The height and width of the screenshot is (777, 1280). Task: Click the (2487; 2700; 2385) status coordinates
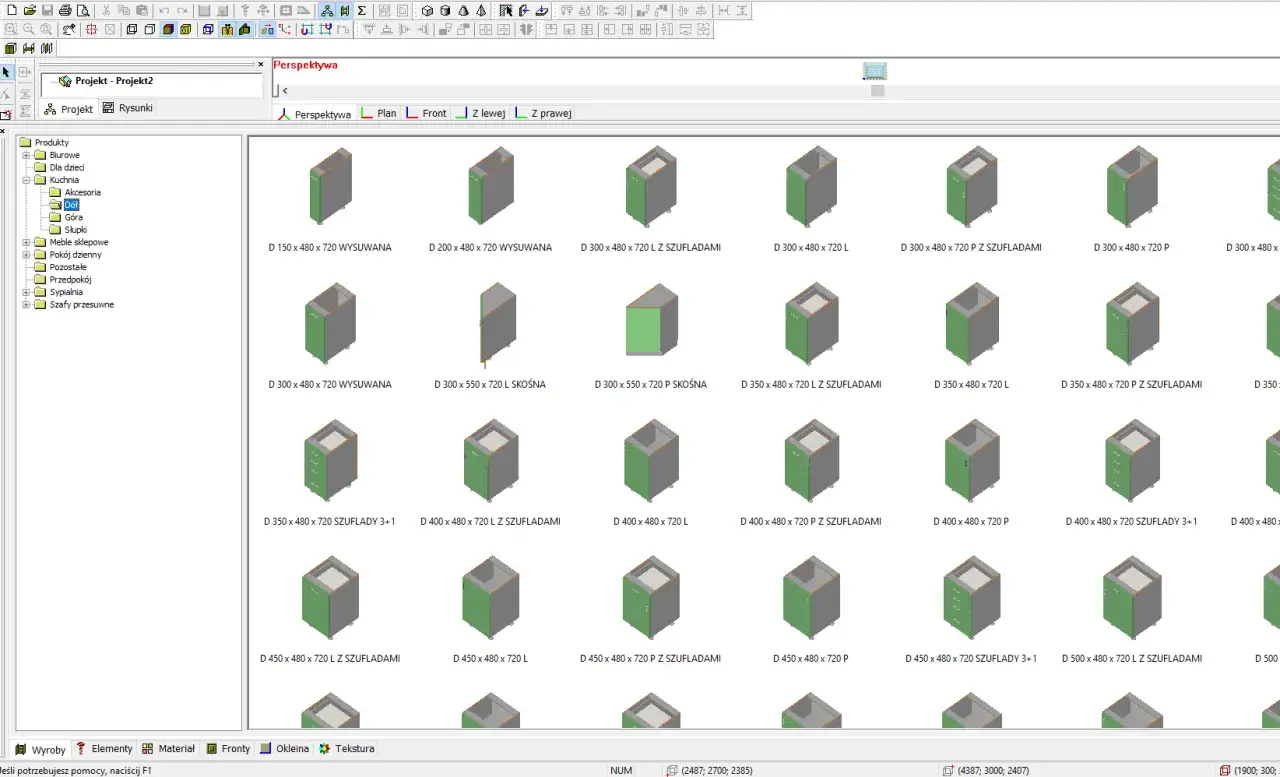716,770
